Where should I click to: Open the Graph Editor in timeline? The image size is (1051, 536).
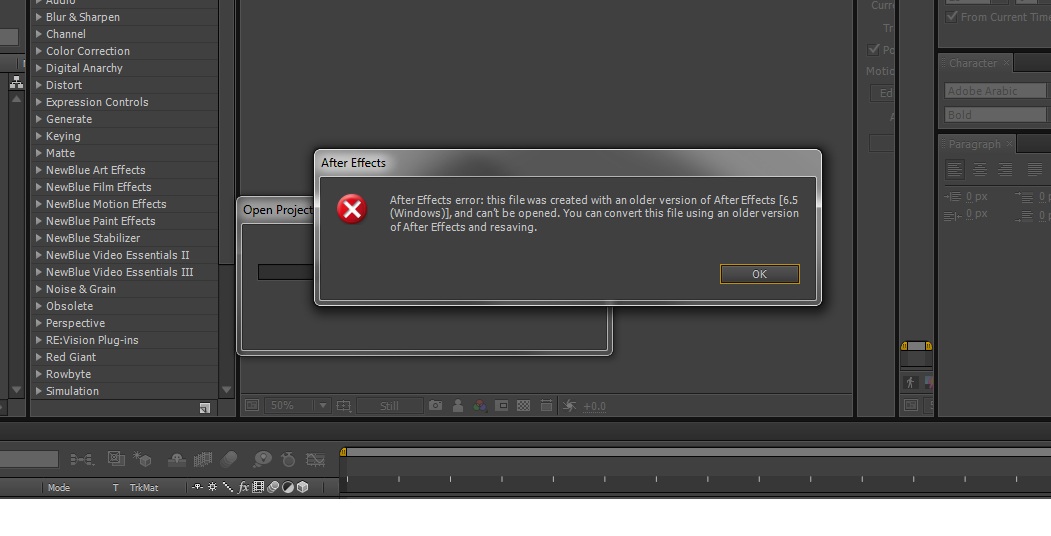(315, 460)
